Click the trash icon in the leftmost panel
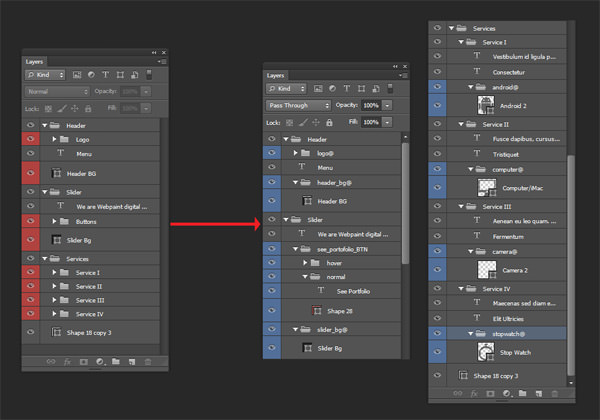This screenshot has width=600, height=420. click(148, 359)
